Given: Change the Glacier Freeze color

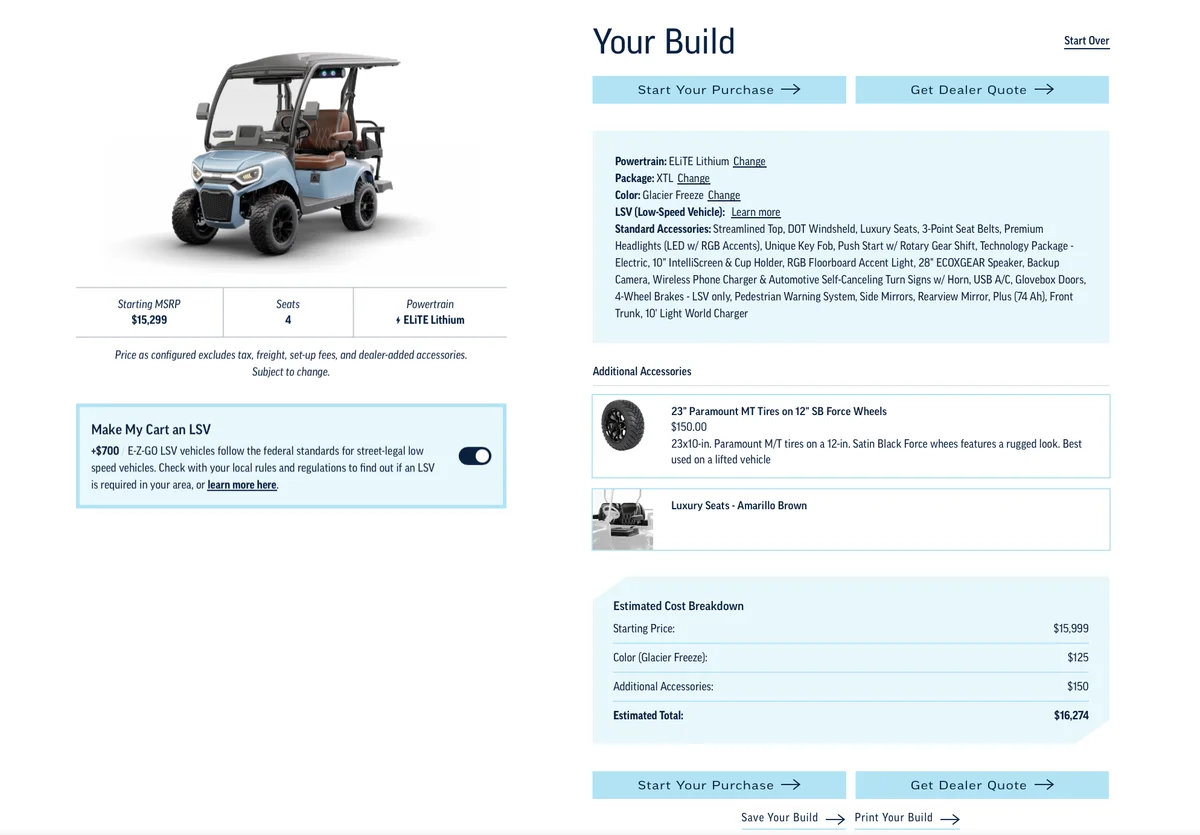Looking at the screenshot, I should (x=724, y=195).
